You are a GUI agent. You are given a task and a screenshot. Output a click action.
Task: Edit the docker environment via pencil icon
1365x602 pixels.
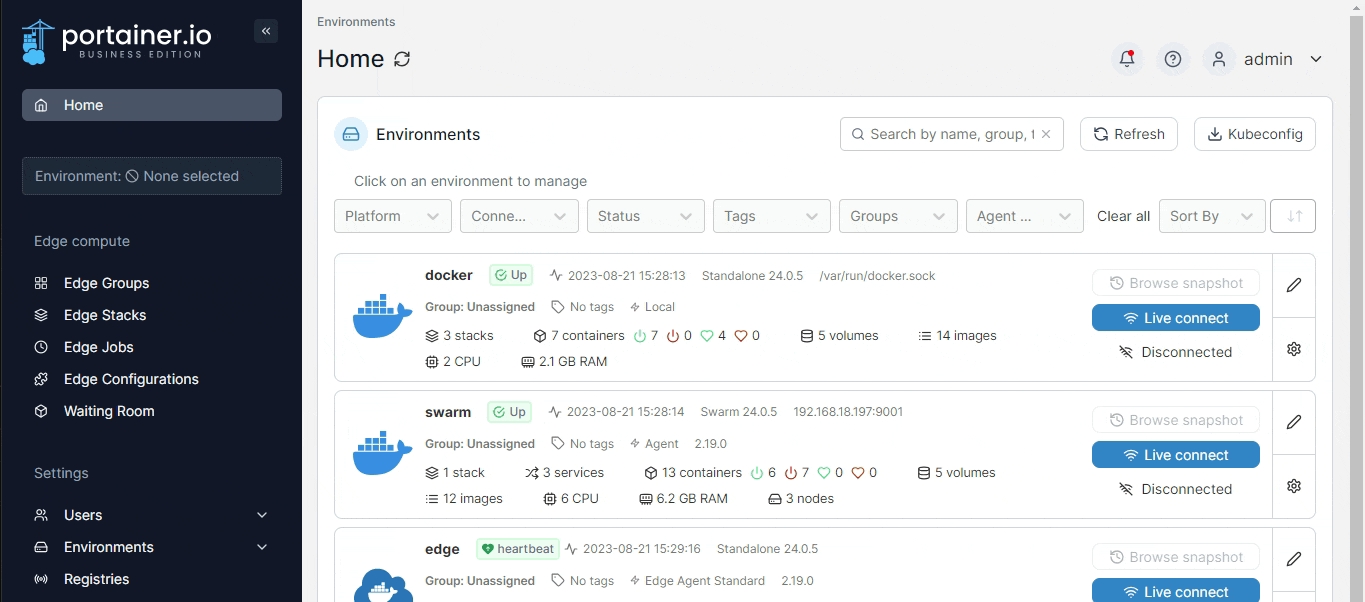(1293, 285)
